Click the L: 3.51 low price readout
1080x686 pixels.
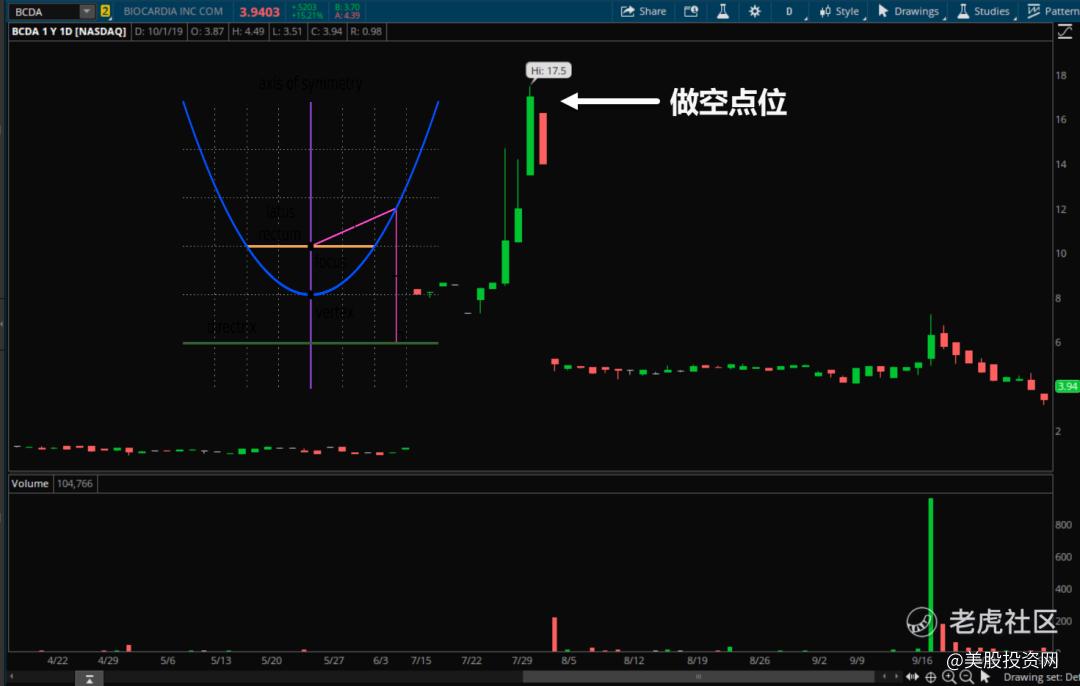coord(287,32)
